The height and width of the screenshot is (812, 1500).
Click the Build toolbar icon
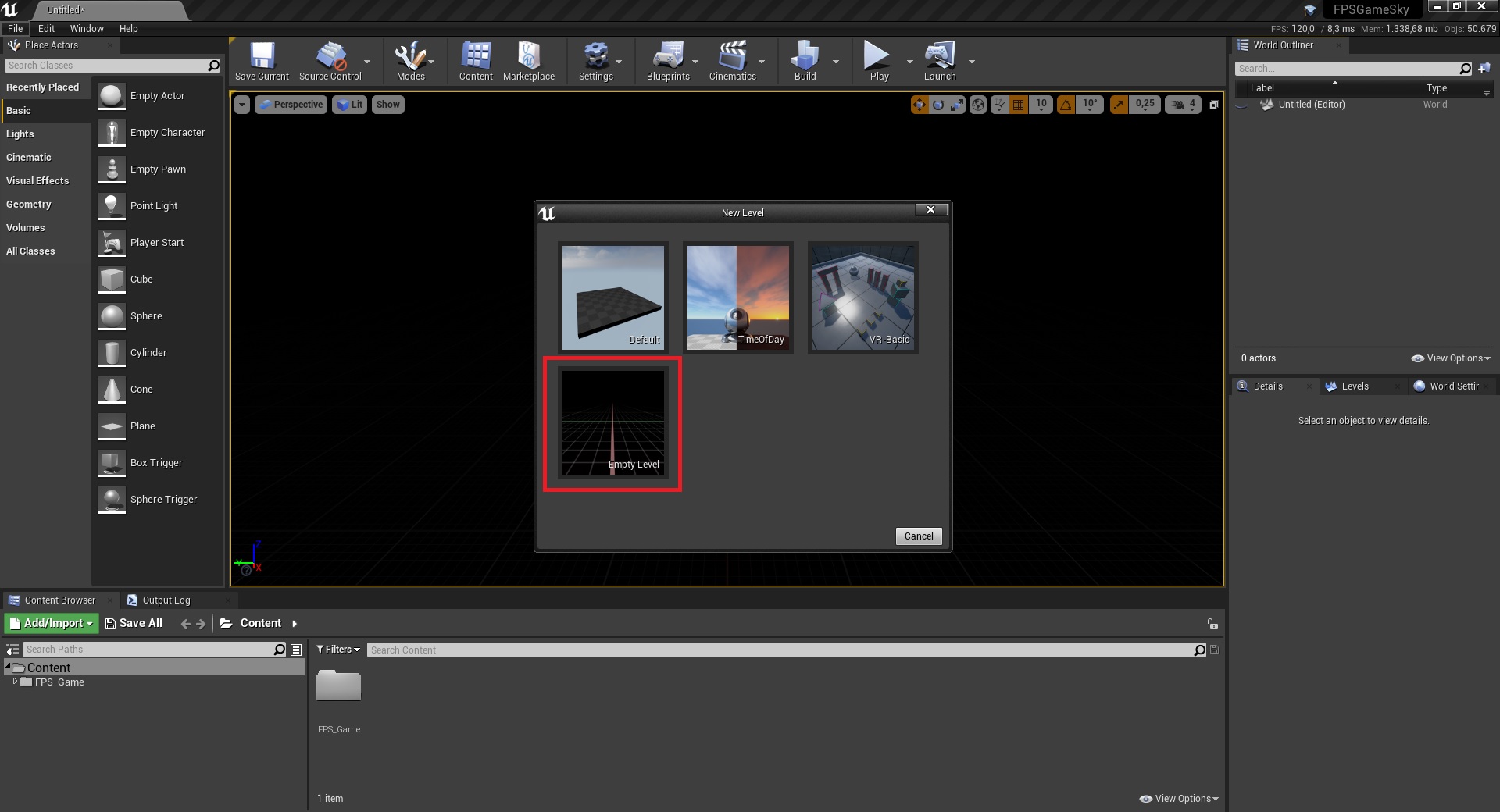pos(805,61)
